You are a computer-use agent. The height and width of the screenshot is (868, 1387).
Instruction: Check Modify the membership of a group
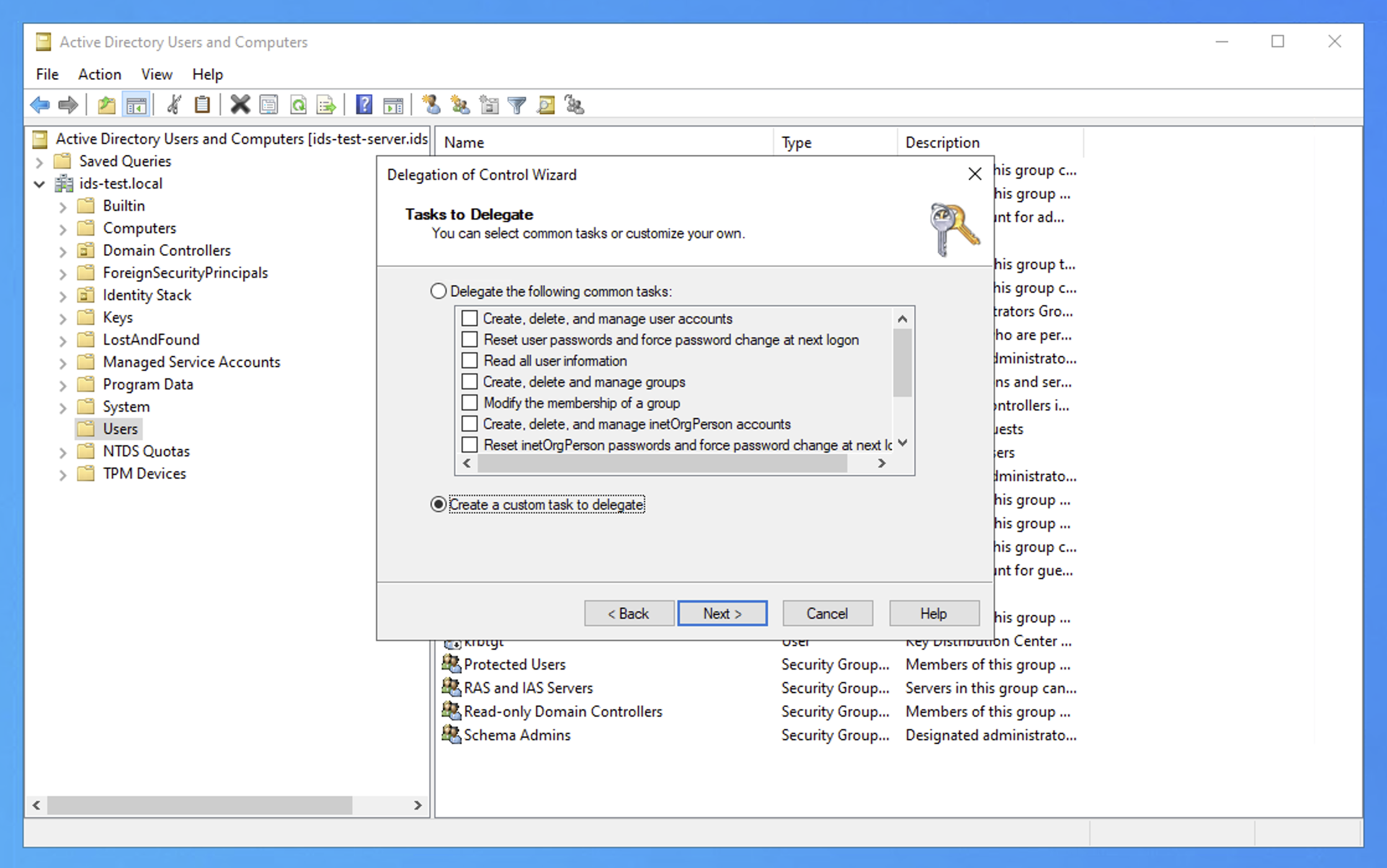[470, 402]
